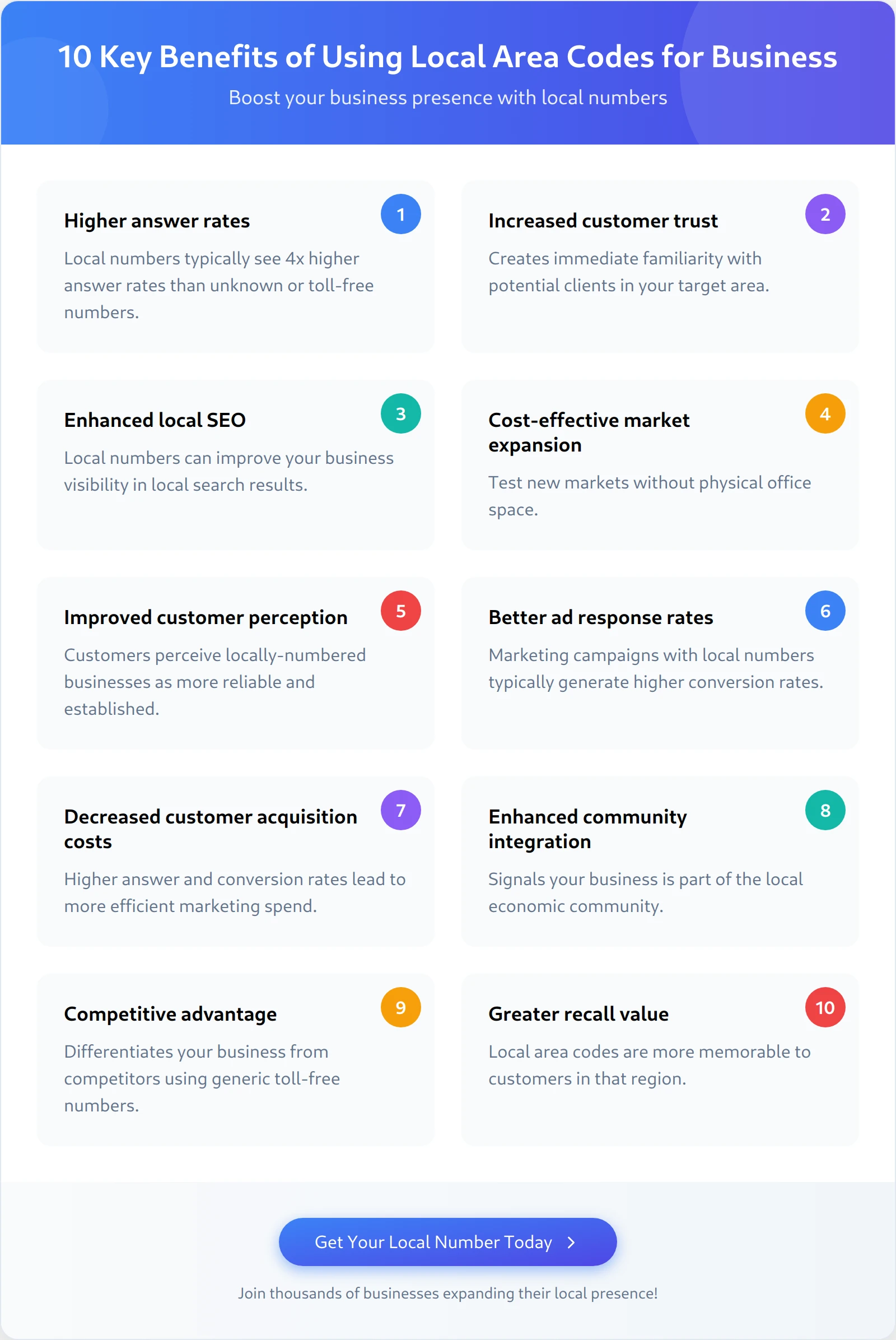Click the orange number 4 badge

pos(824,413)
